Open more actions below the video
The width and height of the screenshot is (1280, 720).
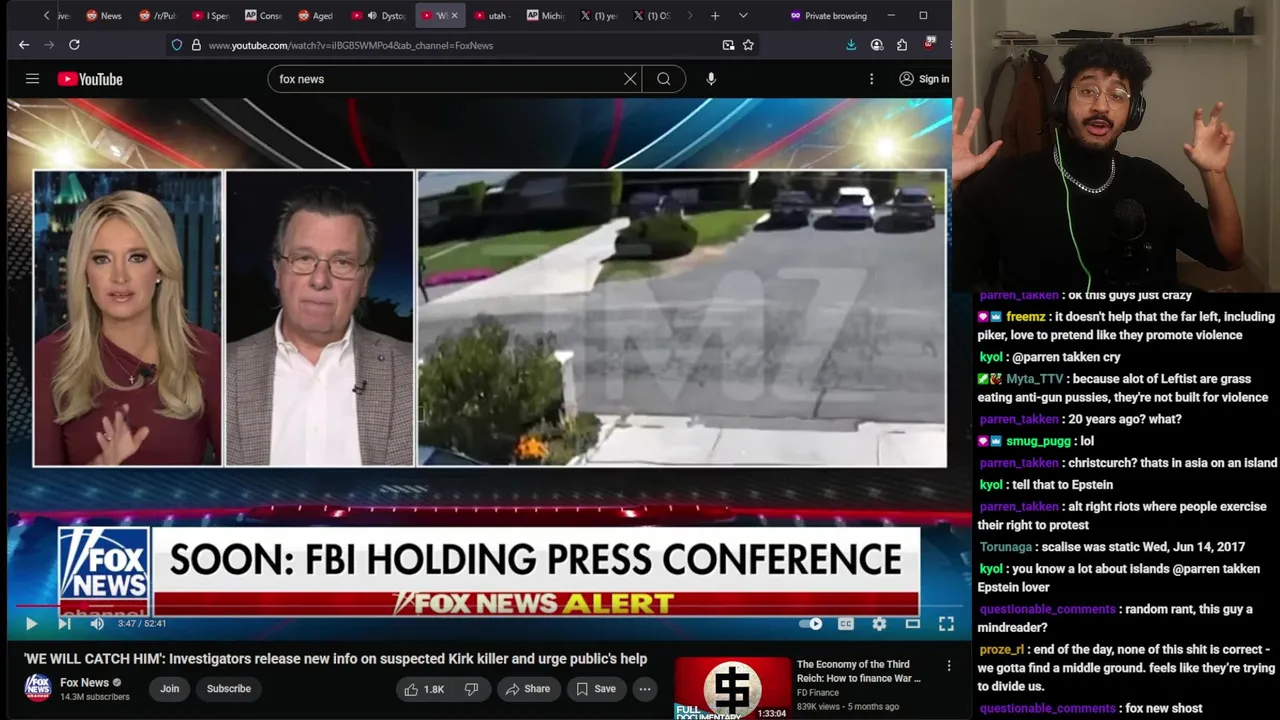pos(645,689)
